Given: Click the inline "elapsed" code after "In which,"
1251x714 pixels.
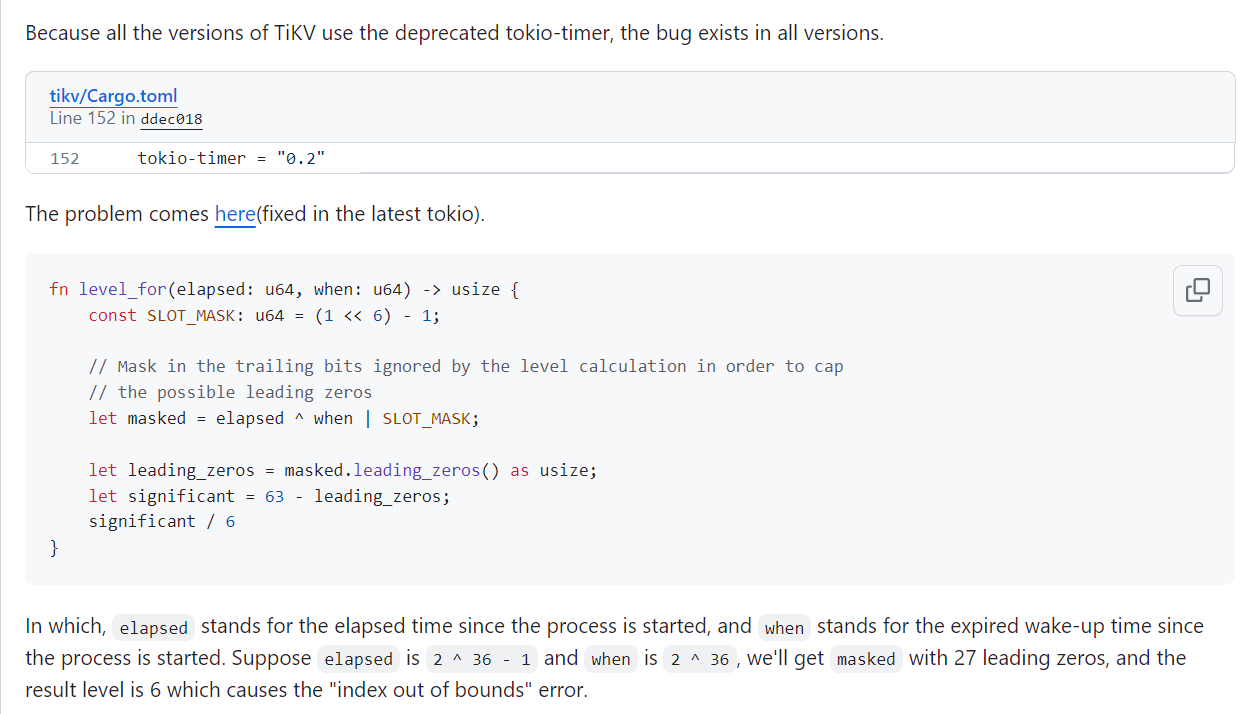Looking at the screenshot, I should click(x=153, y=628).
